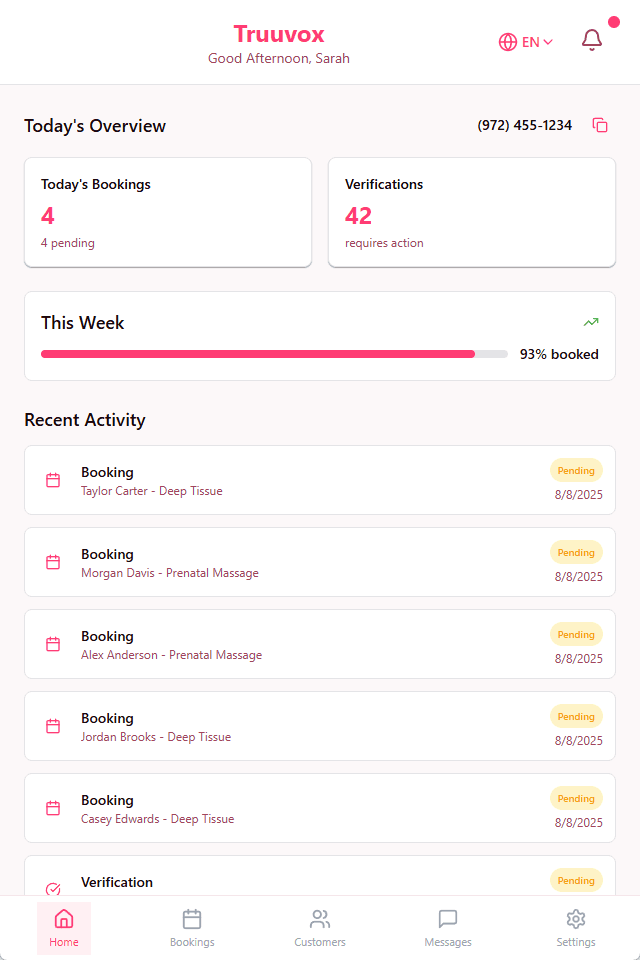640x960 pixels.
Task: Select the Today's Bookings card
Action: tap(167, 212)
